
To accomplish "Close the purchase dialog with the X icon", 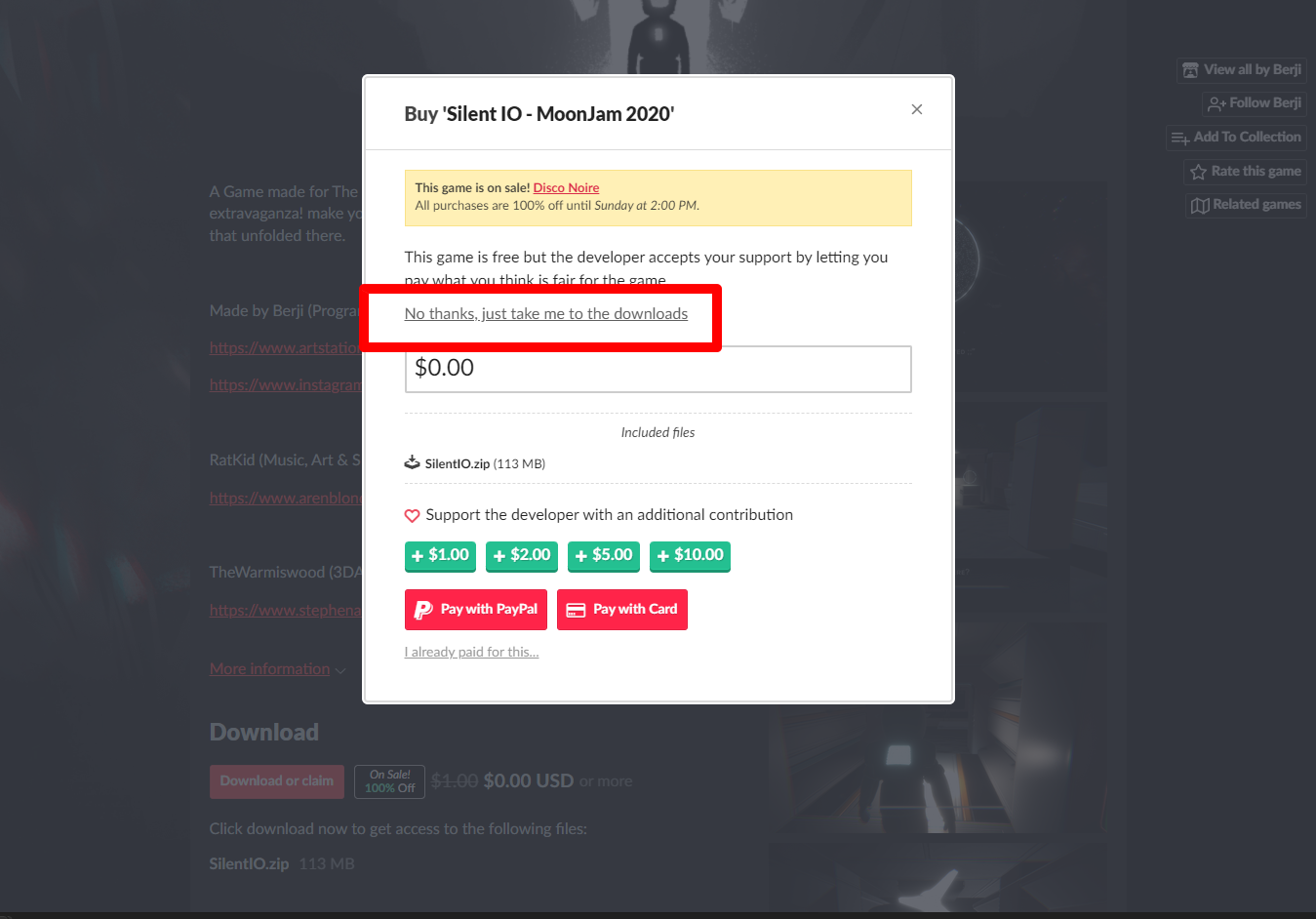I will (916, 109).
